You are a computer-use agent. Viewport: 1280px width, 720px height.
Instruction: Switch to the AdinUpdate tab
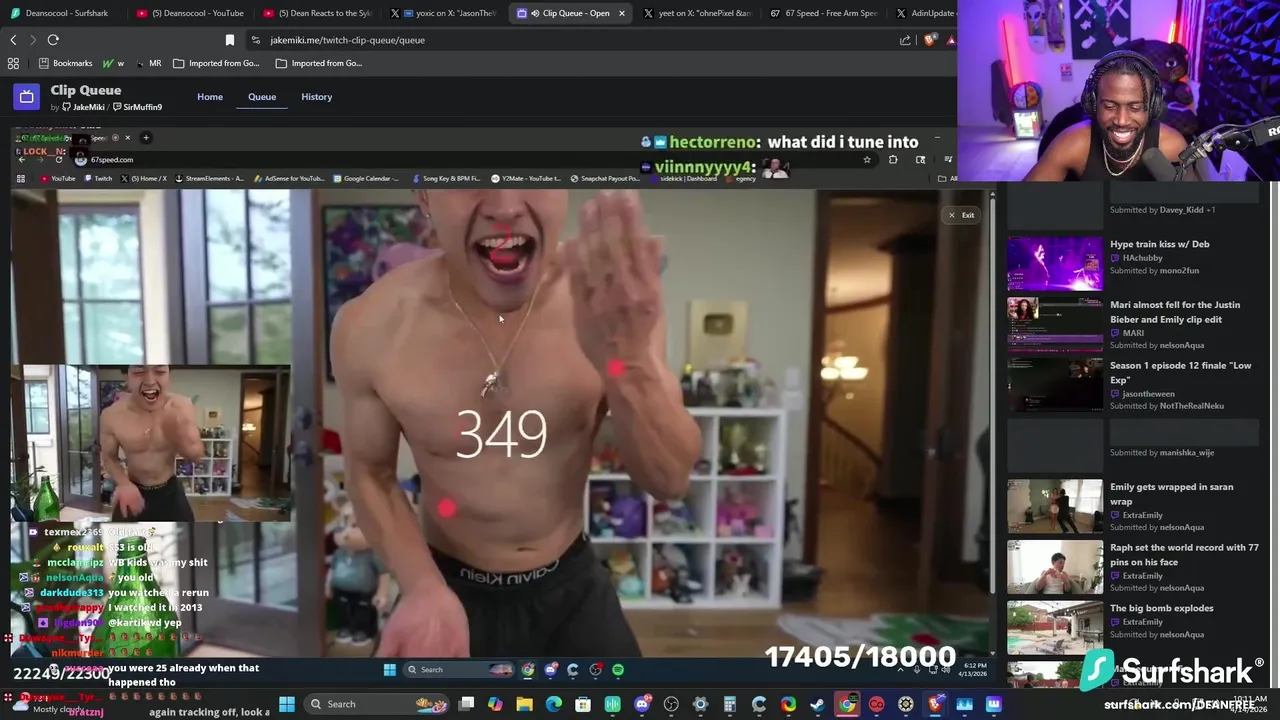pos(925,13)
